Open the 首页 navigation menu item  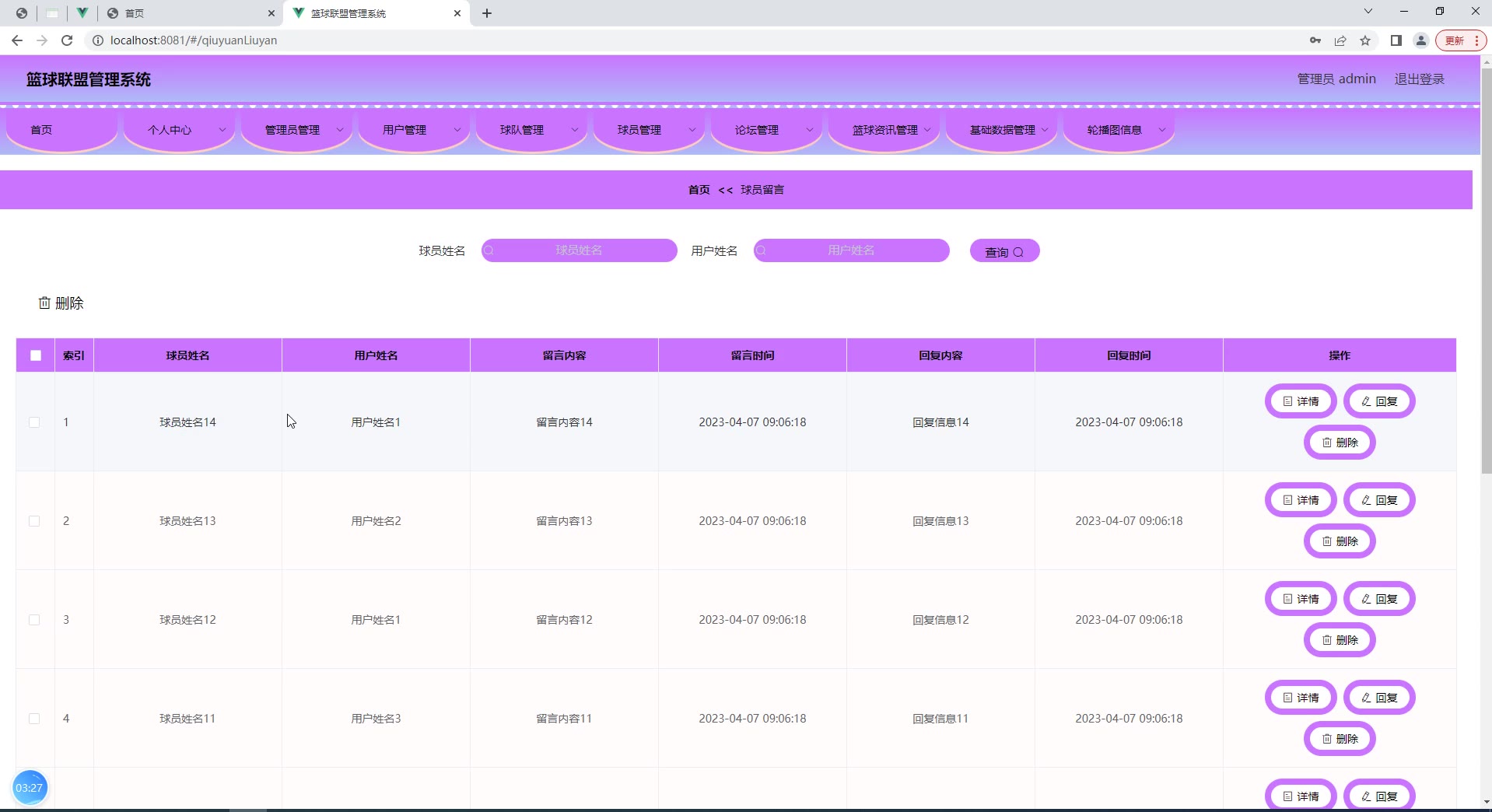pyautogui.click(x=62, y=130)
